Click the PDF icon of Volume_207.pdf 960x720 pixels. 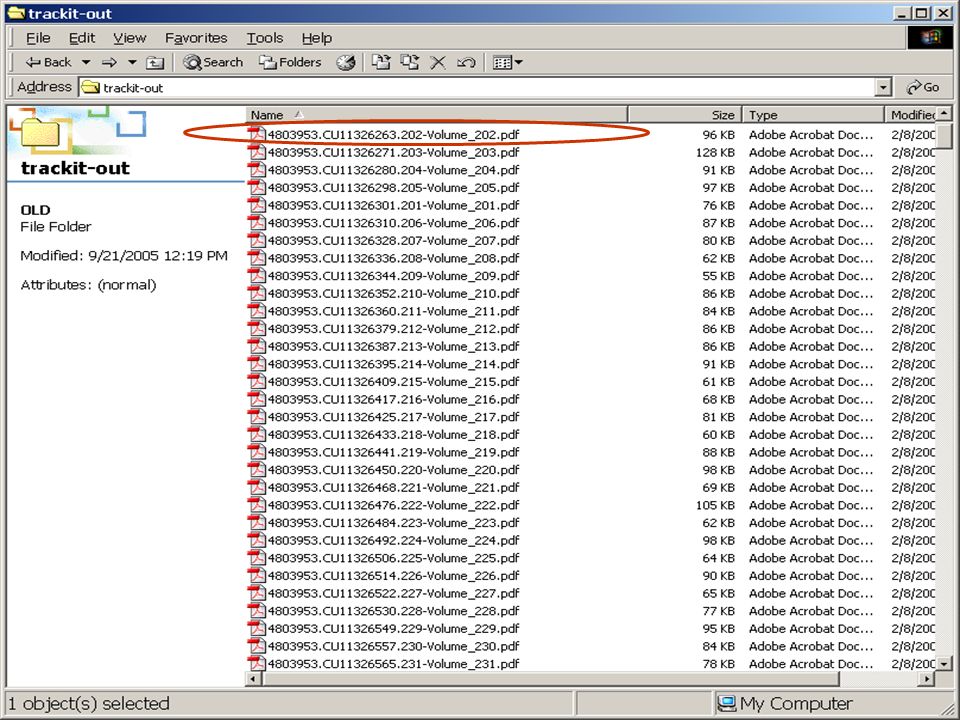tap(257, 241)
